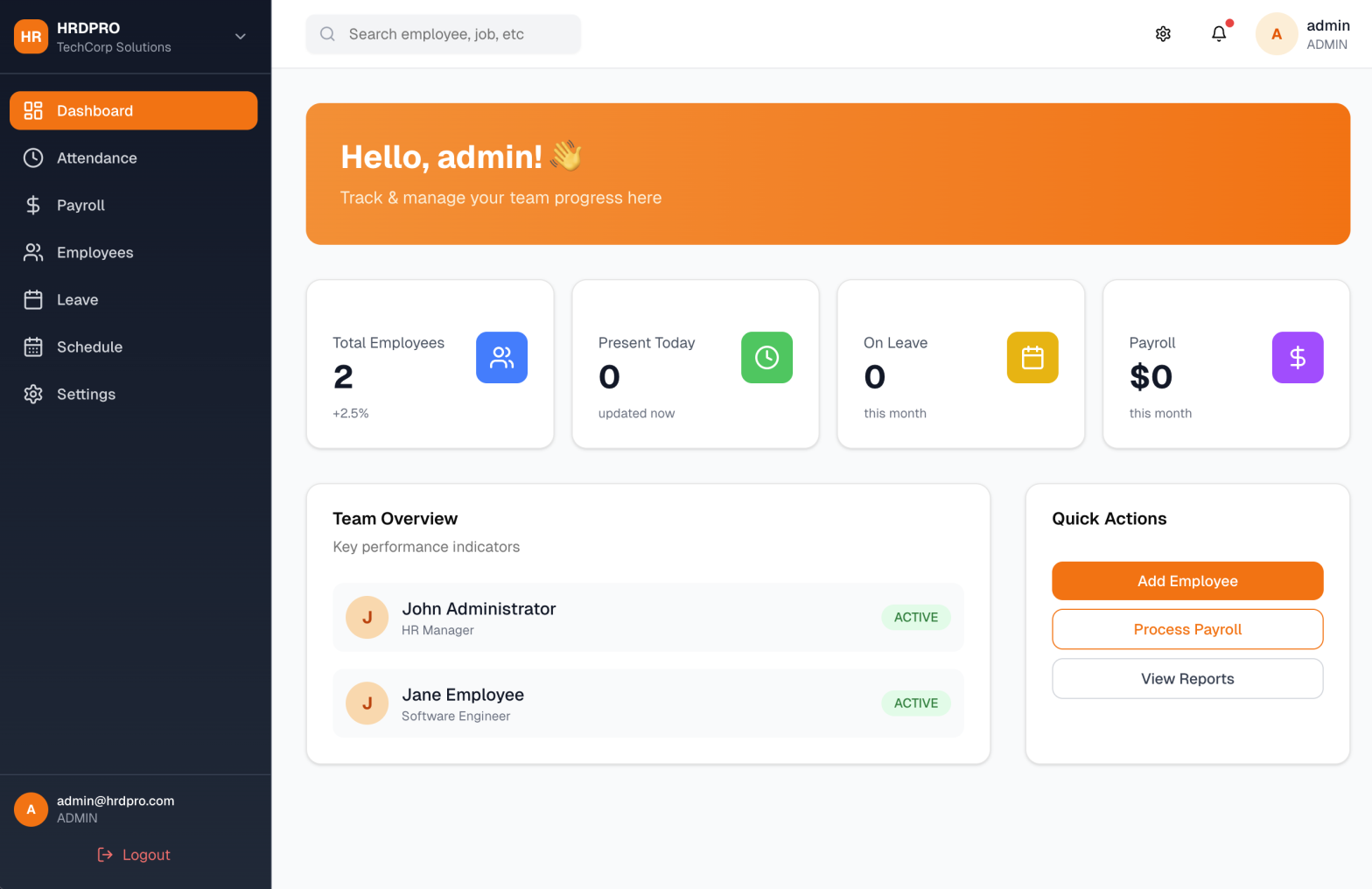The height and width of the screenshot is (889, 1372).
Task: Click the settings gear icon in top bar
Action: pyautogui.click(x=1163, y=34)
